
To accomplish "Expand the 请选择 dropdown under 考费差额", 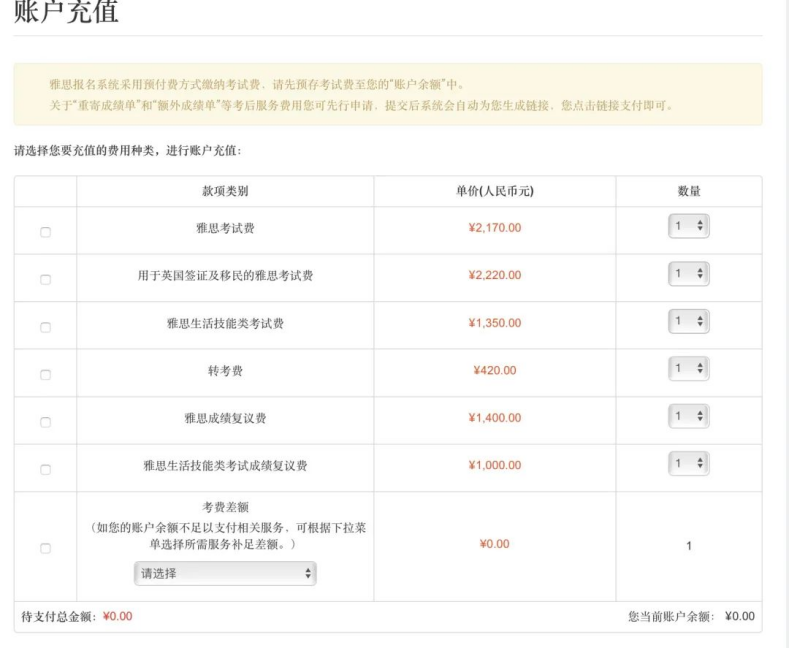I will (x=225, y=573).
